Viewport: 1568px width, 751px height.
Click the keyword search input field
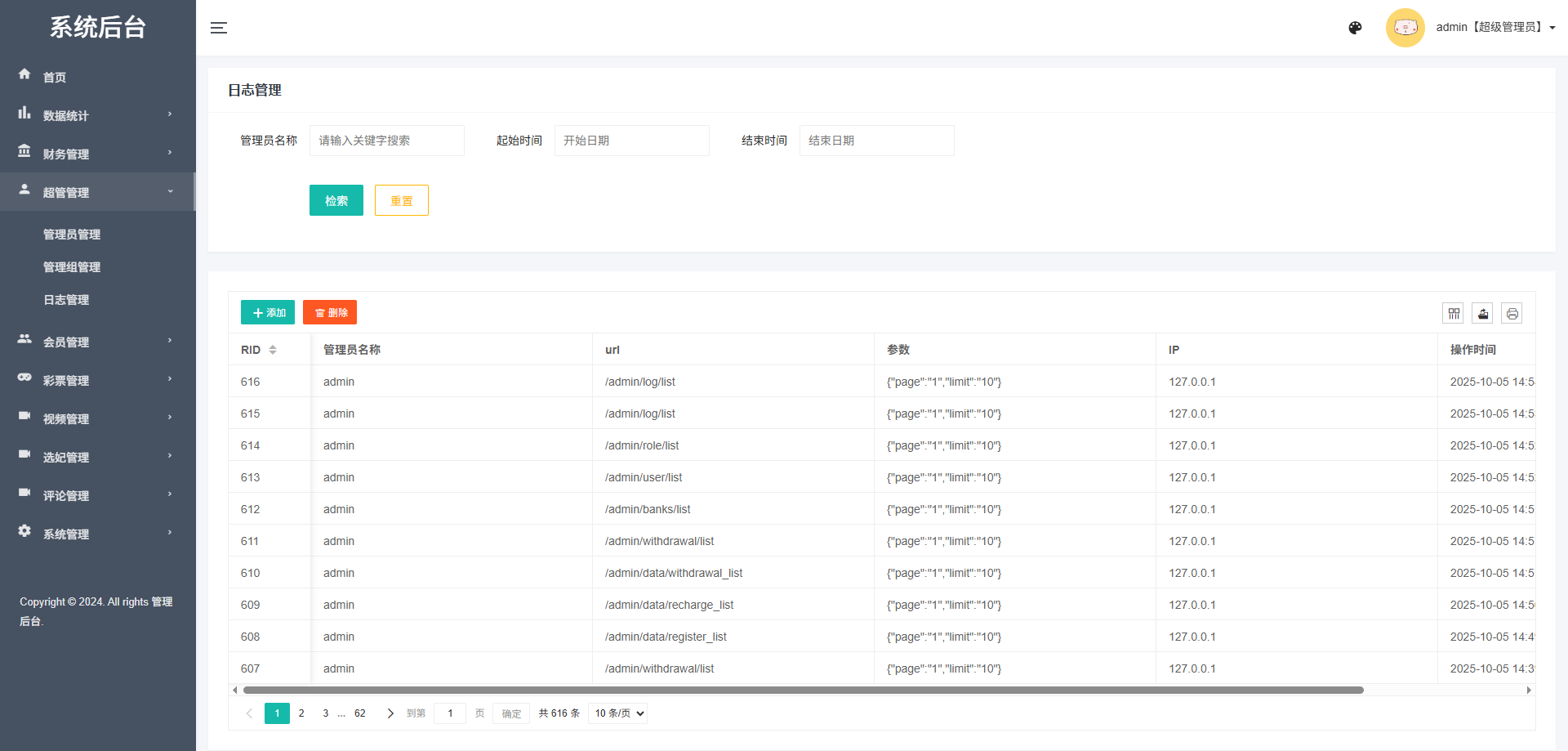coord(386,140)
